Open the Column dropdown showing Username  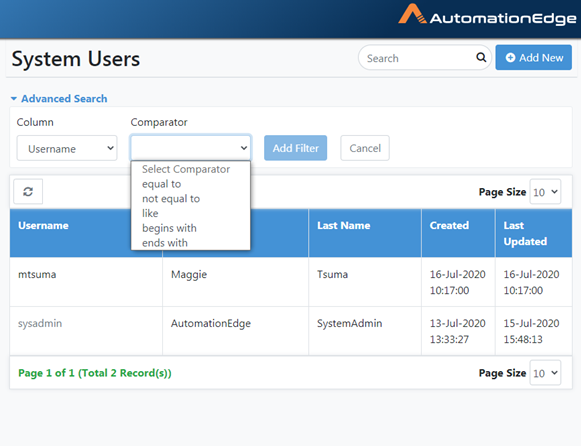[67, 148]
